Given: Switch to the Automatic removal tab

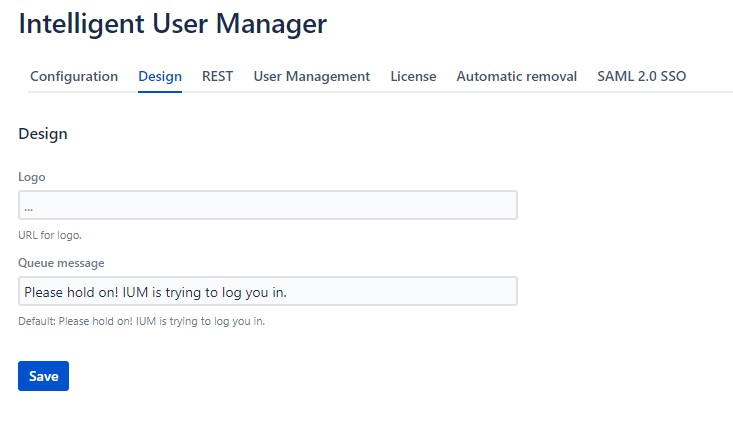Looking at the screenshot, I should pos(516,76).
